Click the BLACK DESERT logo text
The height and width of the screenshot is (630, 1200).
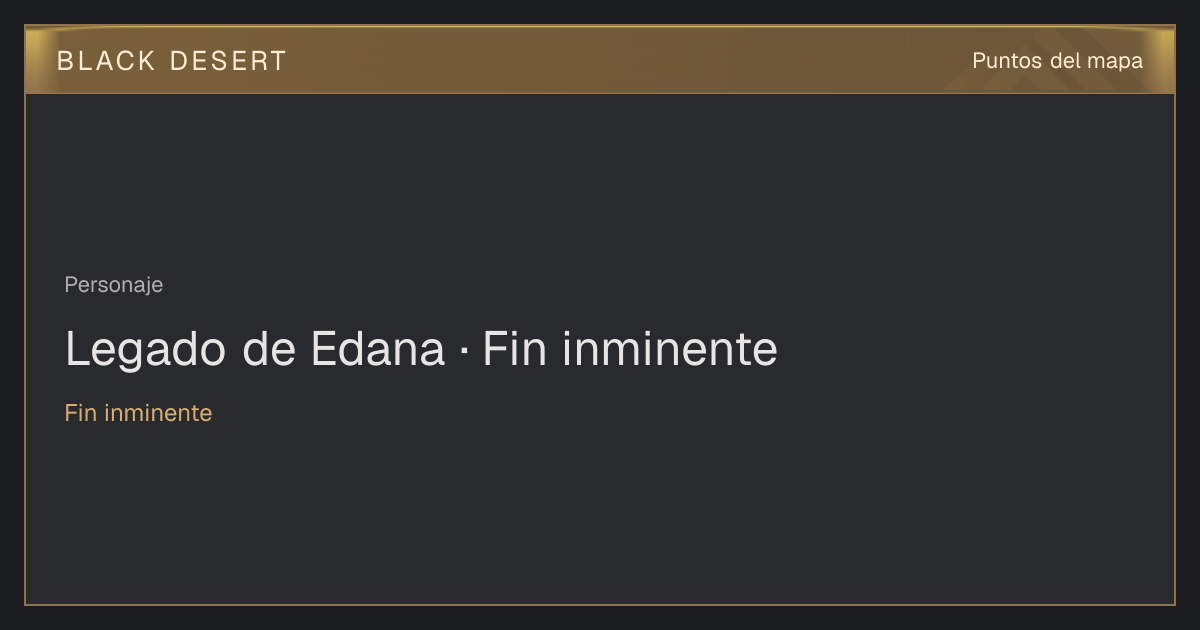pyautogui.click(x=172, y=61)
